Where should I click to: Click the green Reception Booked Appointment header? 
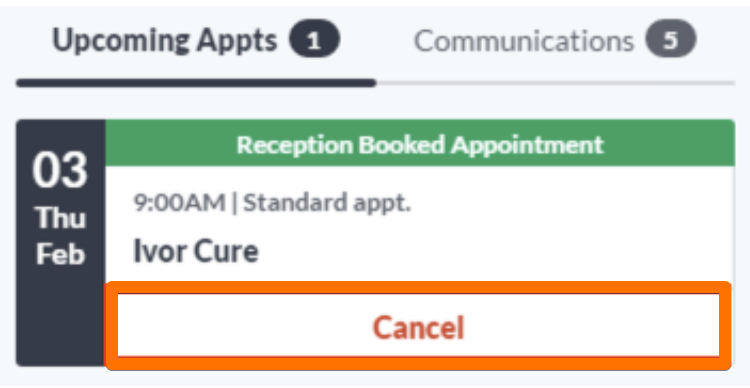point(420,144)
